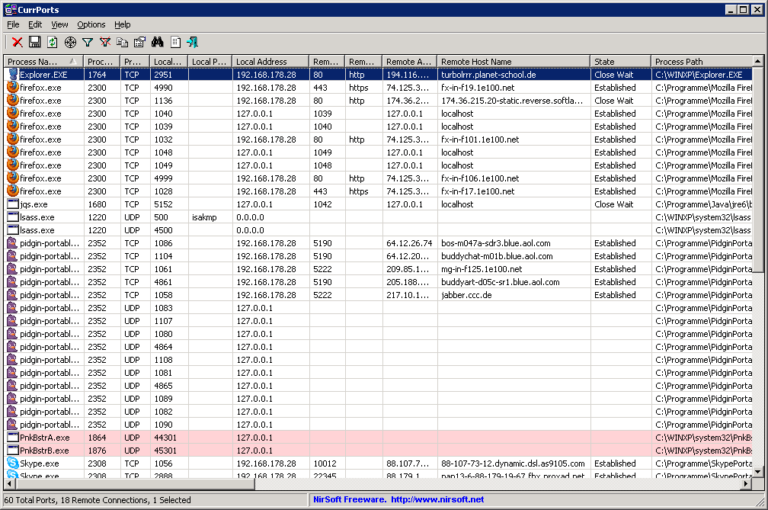Image resolution: width=768 pixels, height=510 pixels.
Task: Open the nirsoft.net link in status bar
Action: click(x=437, y=499)
